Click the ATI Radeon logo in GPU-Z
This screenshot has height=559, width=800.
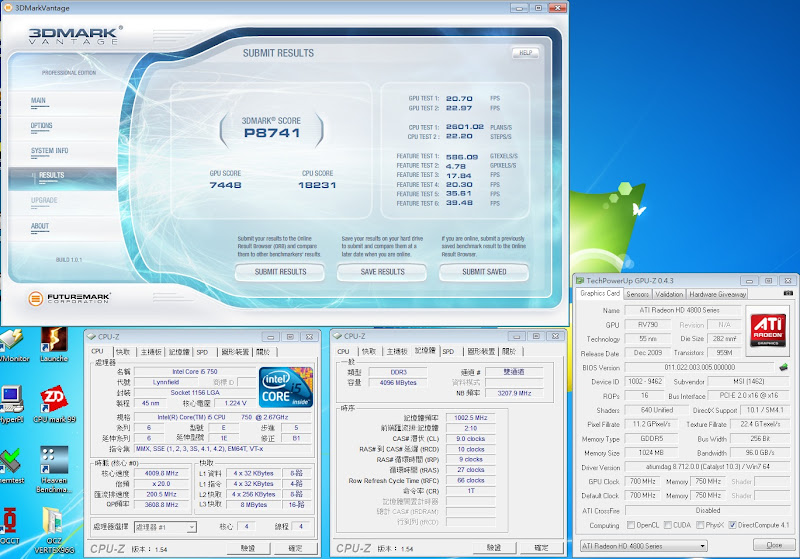(768, 330)
